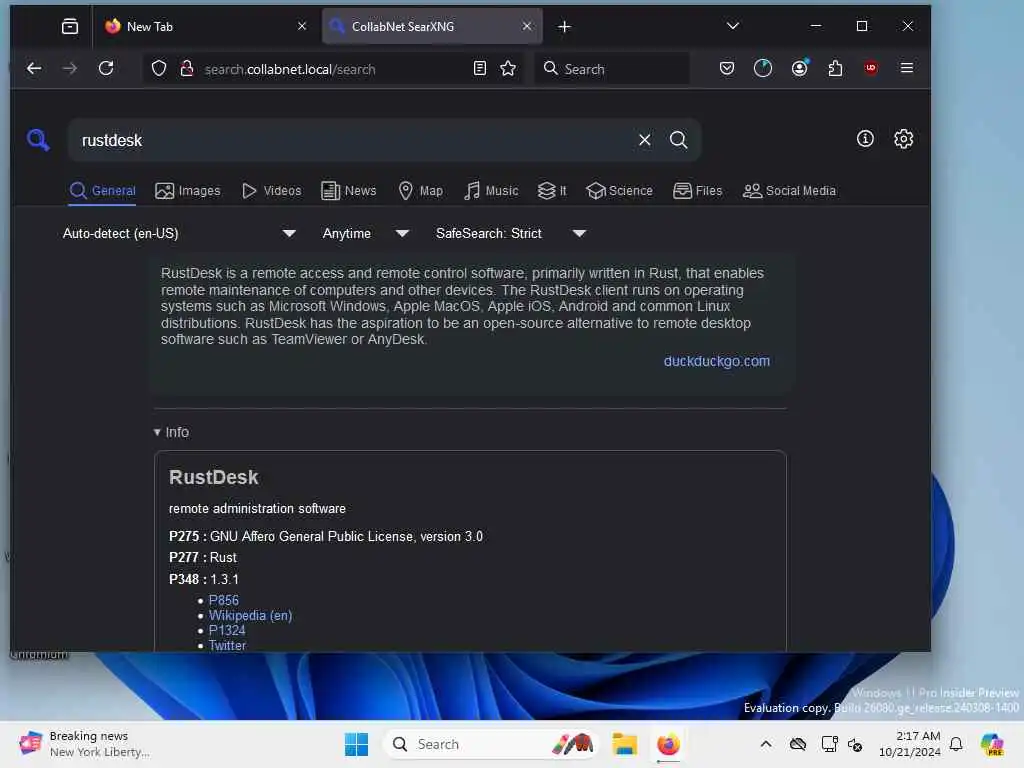The width and height of the screenshot is (1024, 768).
Task: Select the Music search category
Action: (491, 191)
